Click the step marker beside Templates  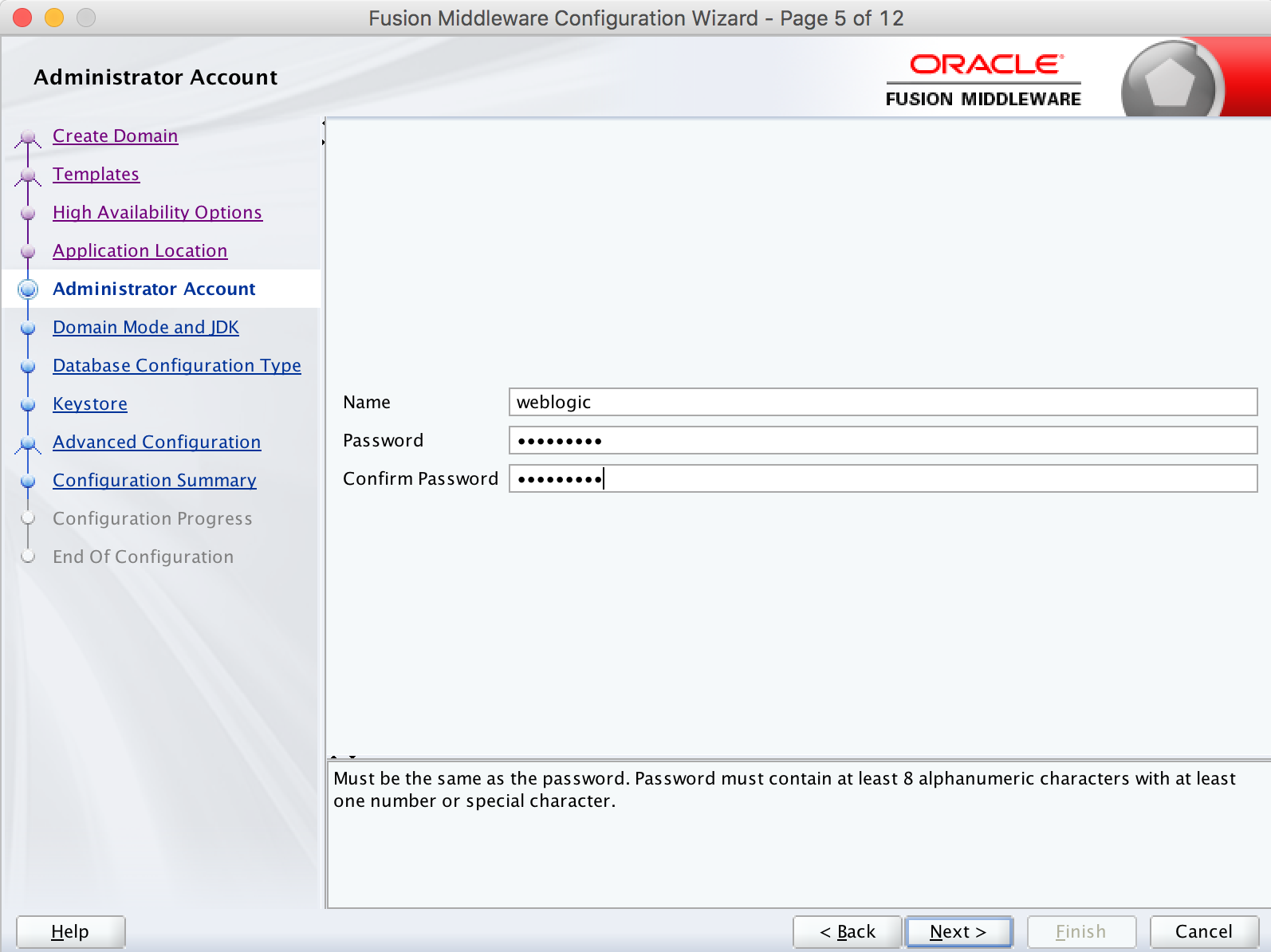coord(28,175)
